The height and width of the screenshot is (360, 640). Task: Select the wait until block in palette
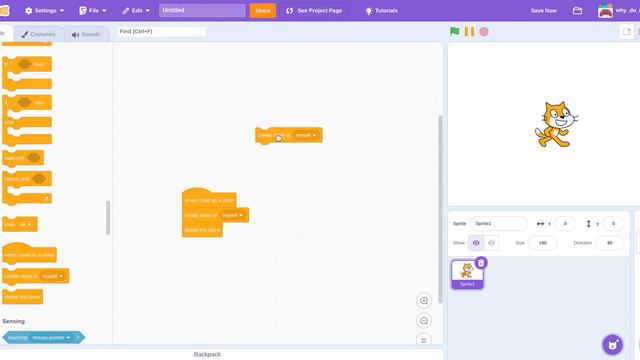(x=23, y=158)
